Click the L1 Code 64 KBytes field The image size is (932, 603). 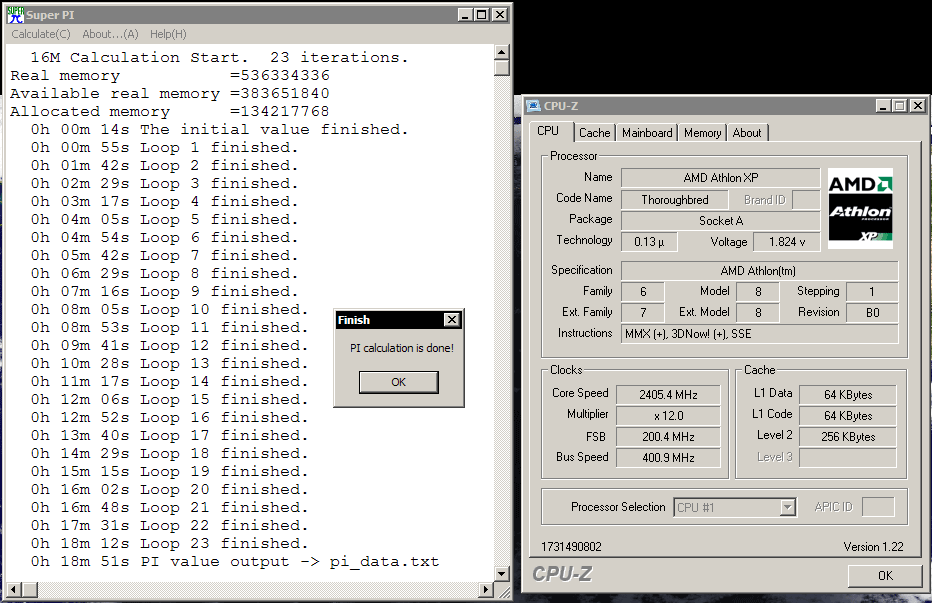[x=848, y=416]
